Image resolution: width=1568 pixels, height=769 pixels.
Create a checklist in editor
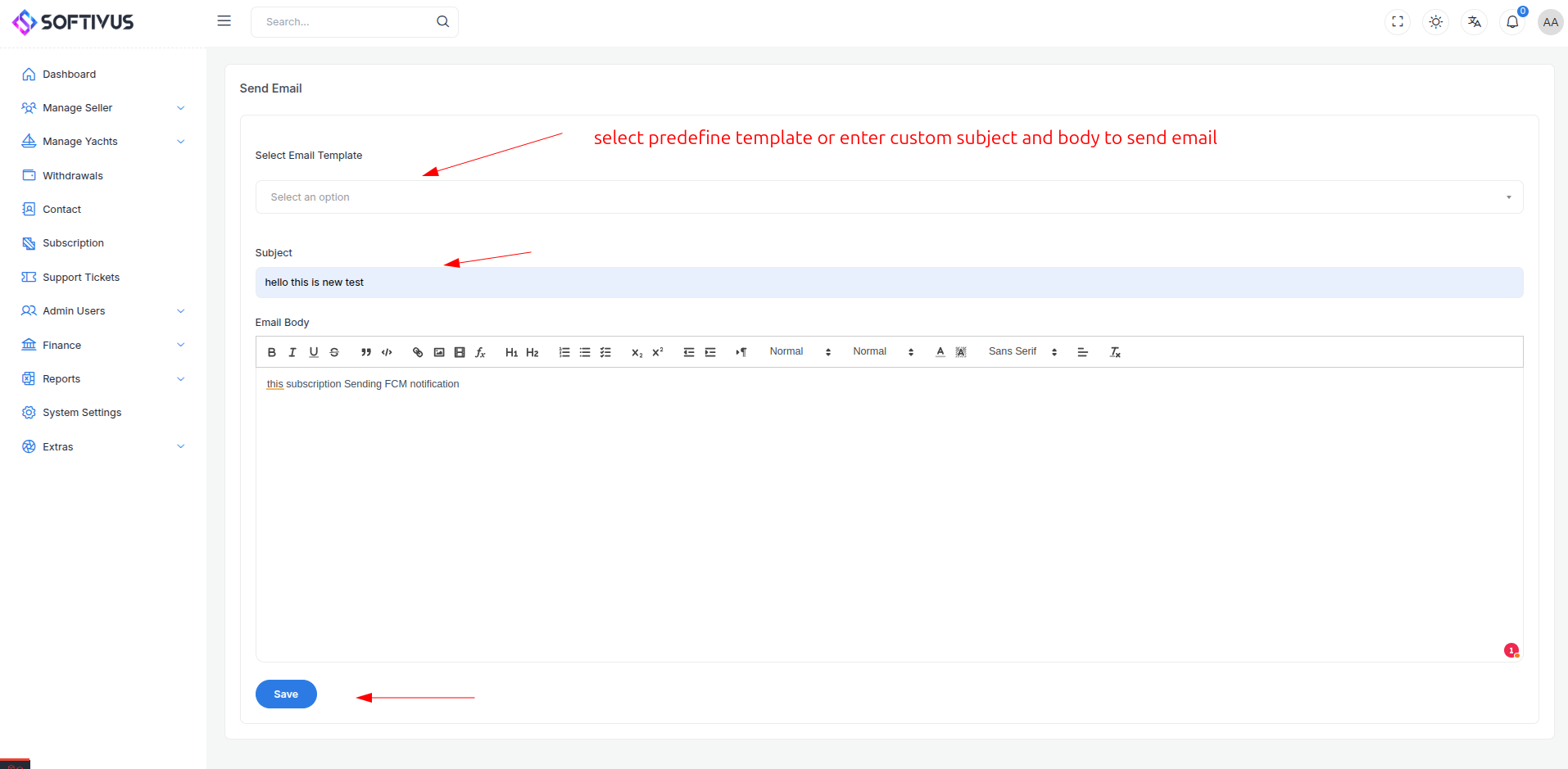605,352
